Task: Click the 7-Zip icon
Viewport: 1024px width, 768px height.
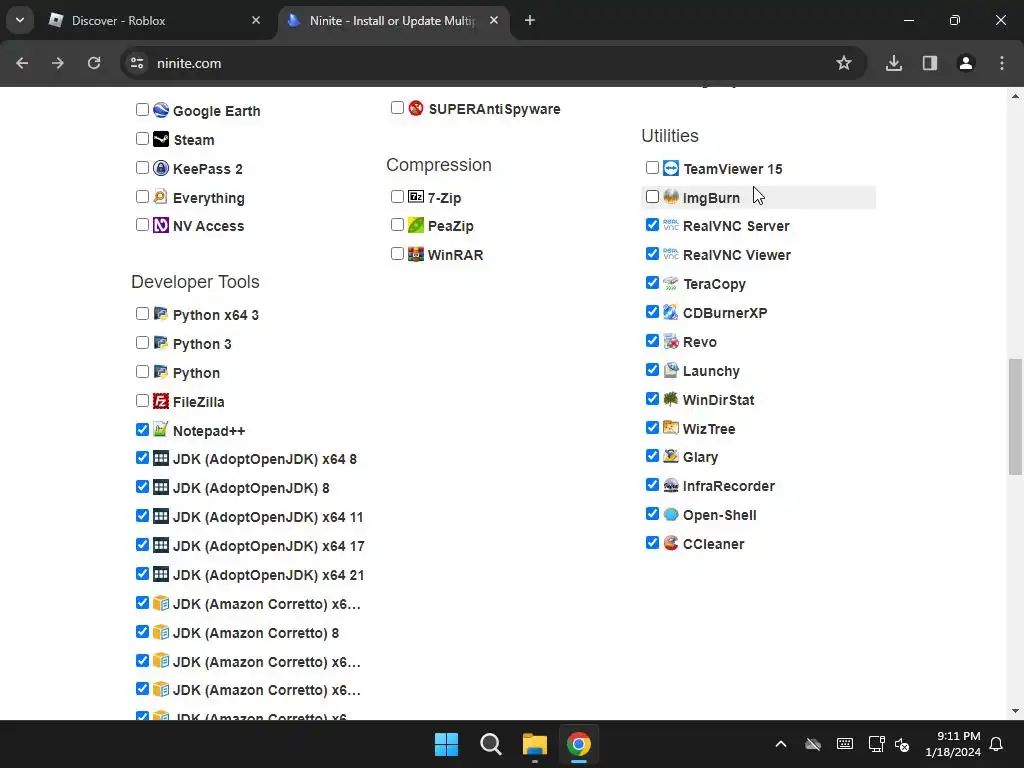Action: pos(416,197)
